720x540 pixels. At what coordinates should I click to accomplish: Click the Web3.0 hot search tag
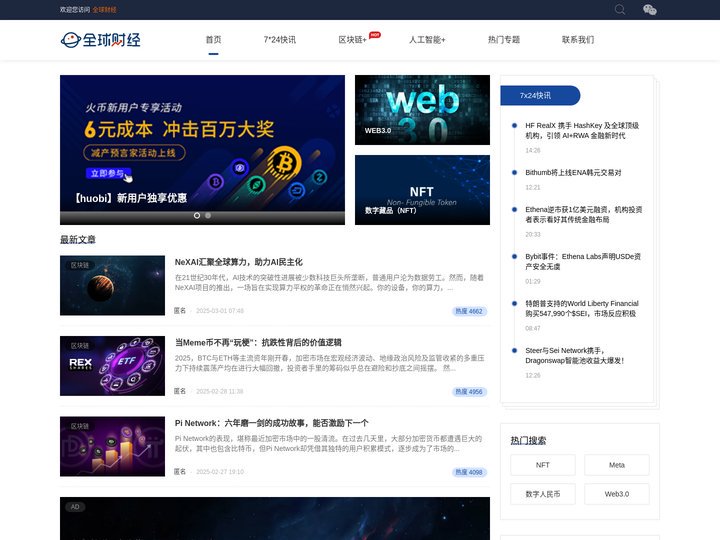click(617, 494)
